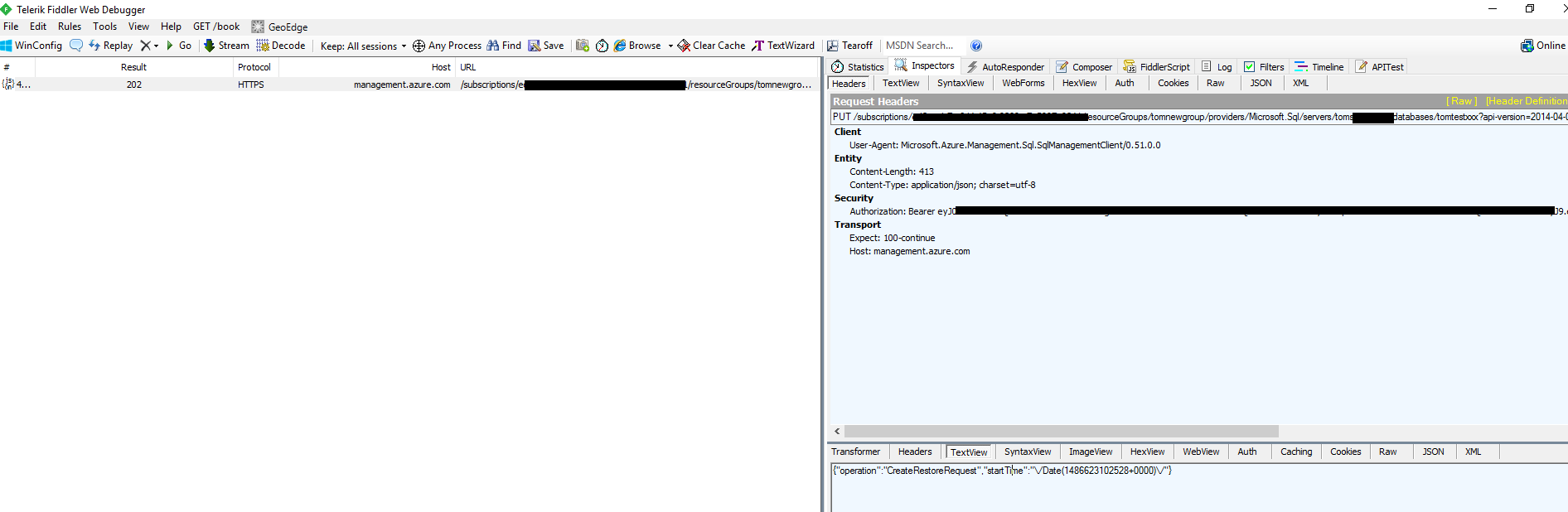Save sessions using Save toolbar button
The height and width of the screenshot is (512, 1568).
pos(546,46)
